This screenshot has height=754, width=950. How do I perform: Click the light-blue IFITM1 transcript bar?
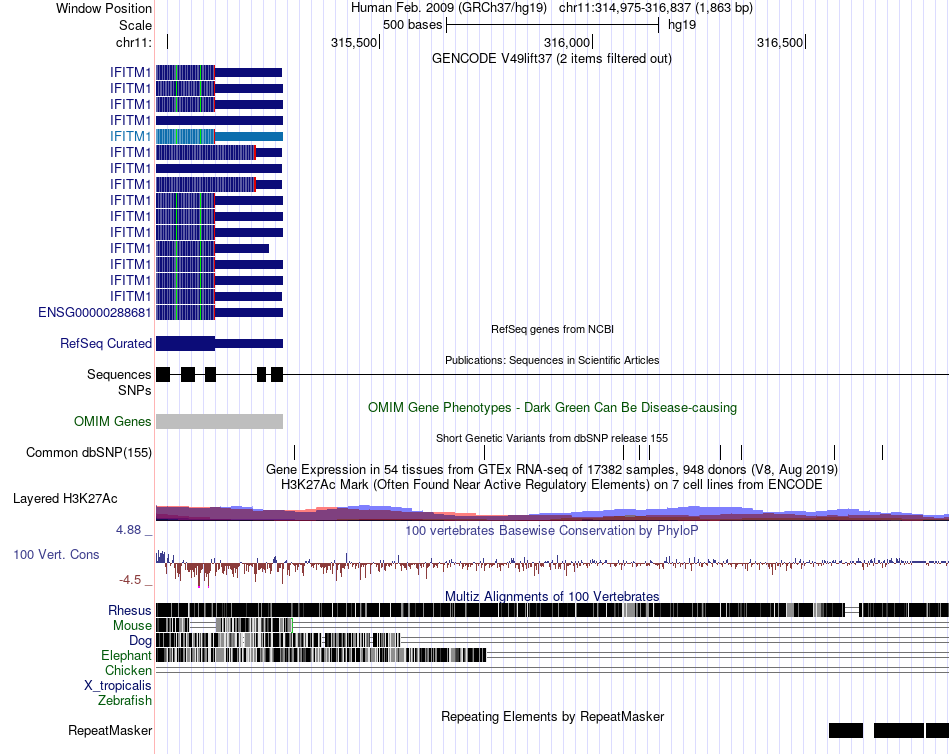(x=219, y=136)
